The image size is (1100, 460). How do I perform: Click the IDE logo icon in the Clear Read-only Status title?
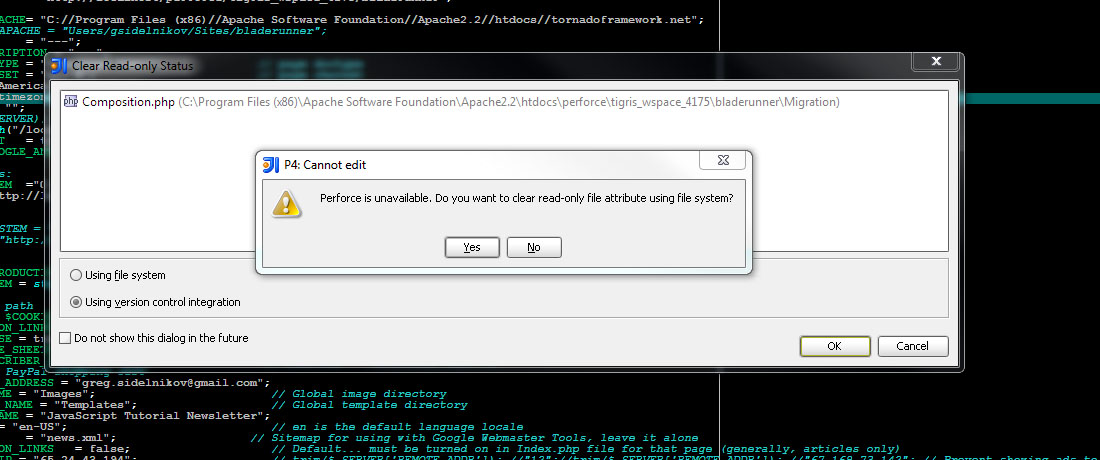click(x=60, y=66)
